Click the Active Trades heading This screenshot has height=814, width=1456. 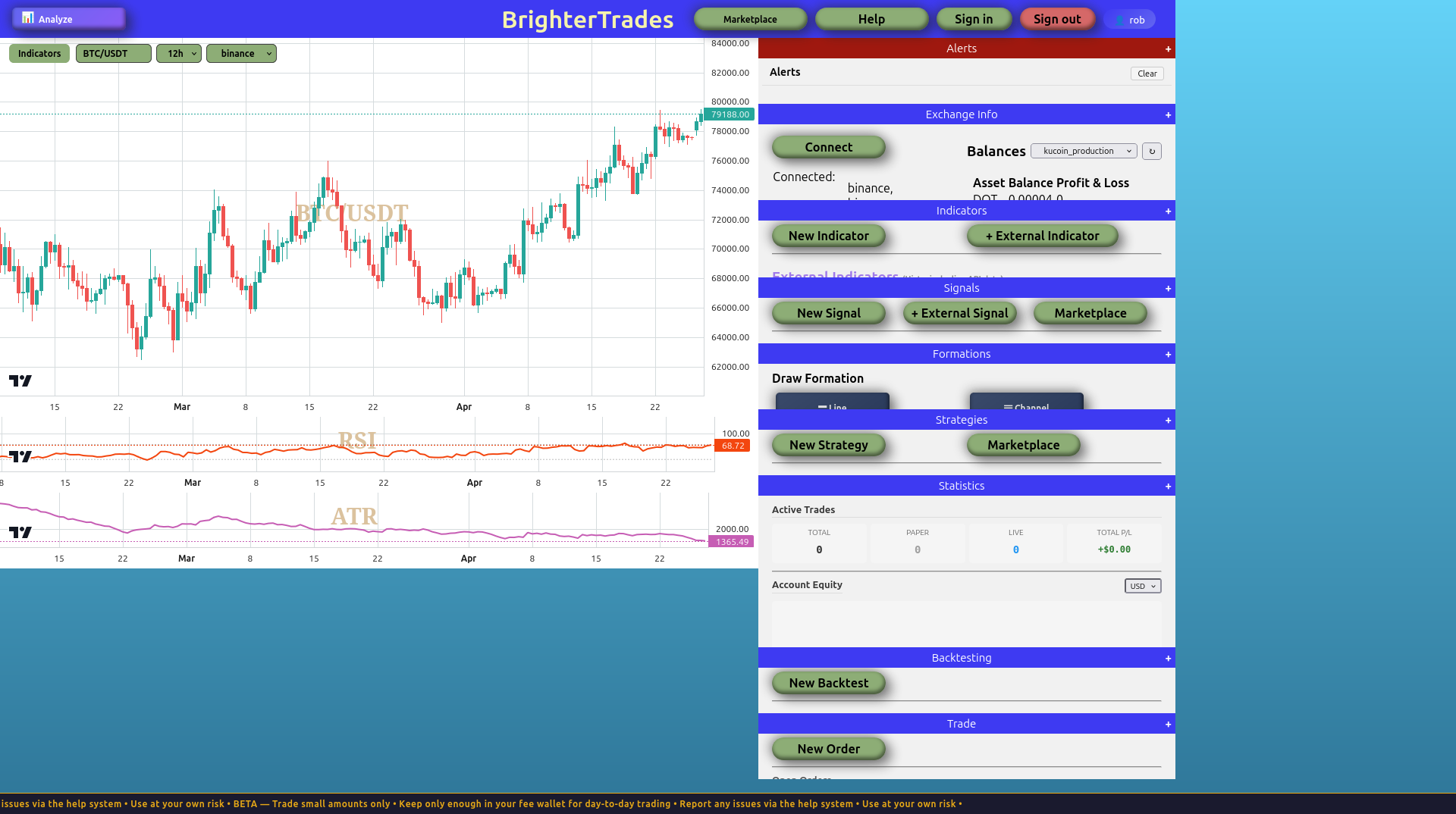[803, 510]
